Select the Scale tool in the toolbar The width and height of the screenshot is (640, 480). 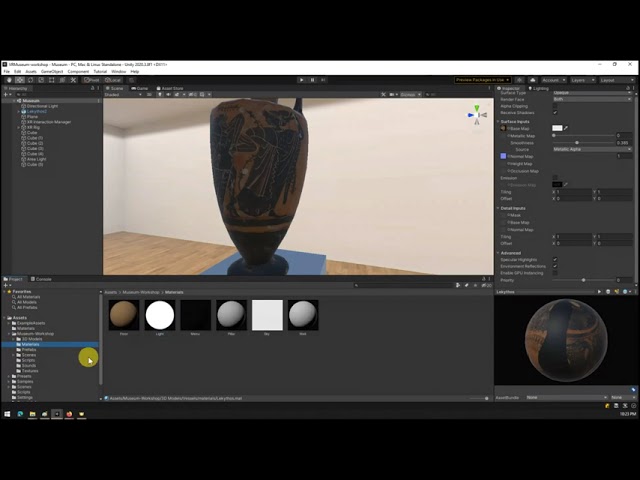[x=41, y=80]
